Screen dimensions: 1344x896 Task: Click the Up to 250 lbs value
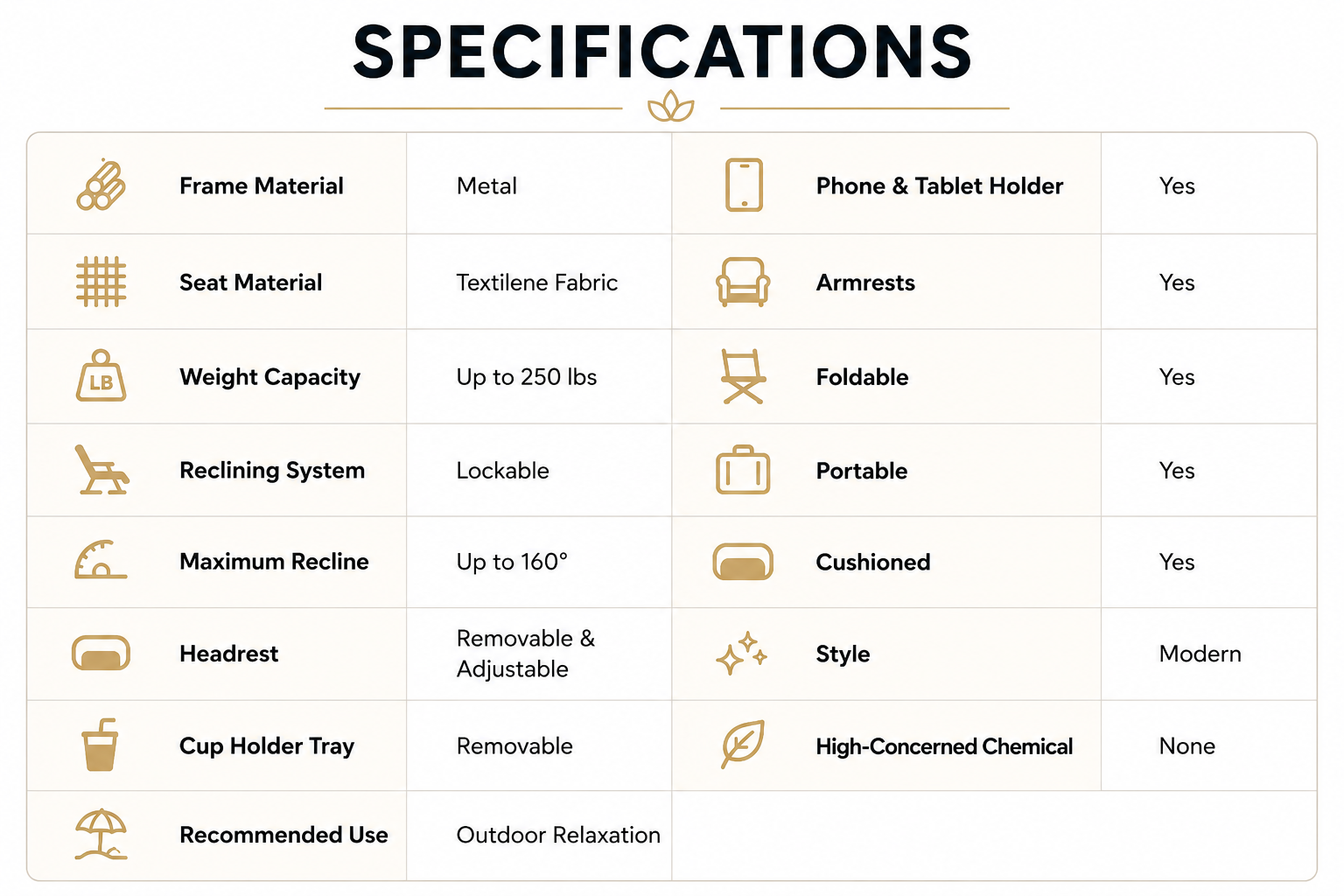pyautogui.click(x=527, y=377)
